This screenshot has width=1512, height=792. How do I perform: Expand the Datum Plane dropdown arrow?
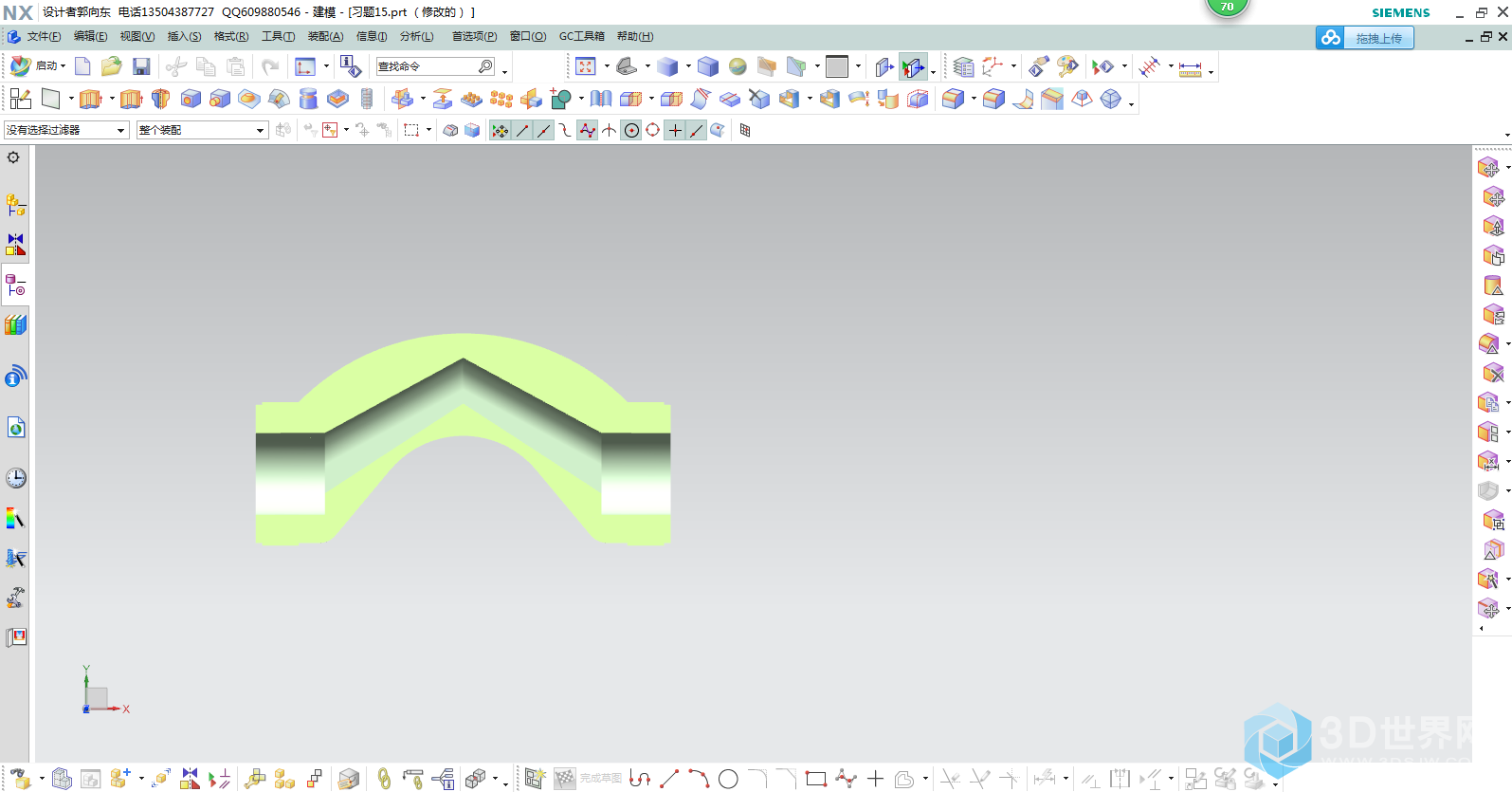pyautogui.click(x=71, y=99)
